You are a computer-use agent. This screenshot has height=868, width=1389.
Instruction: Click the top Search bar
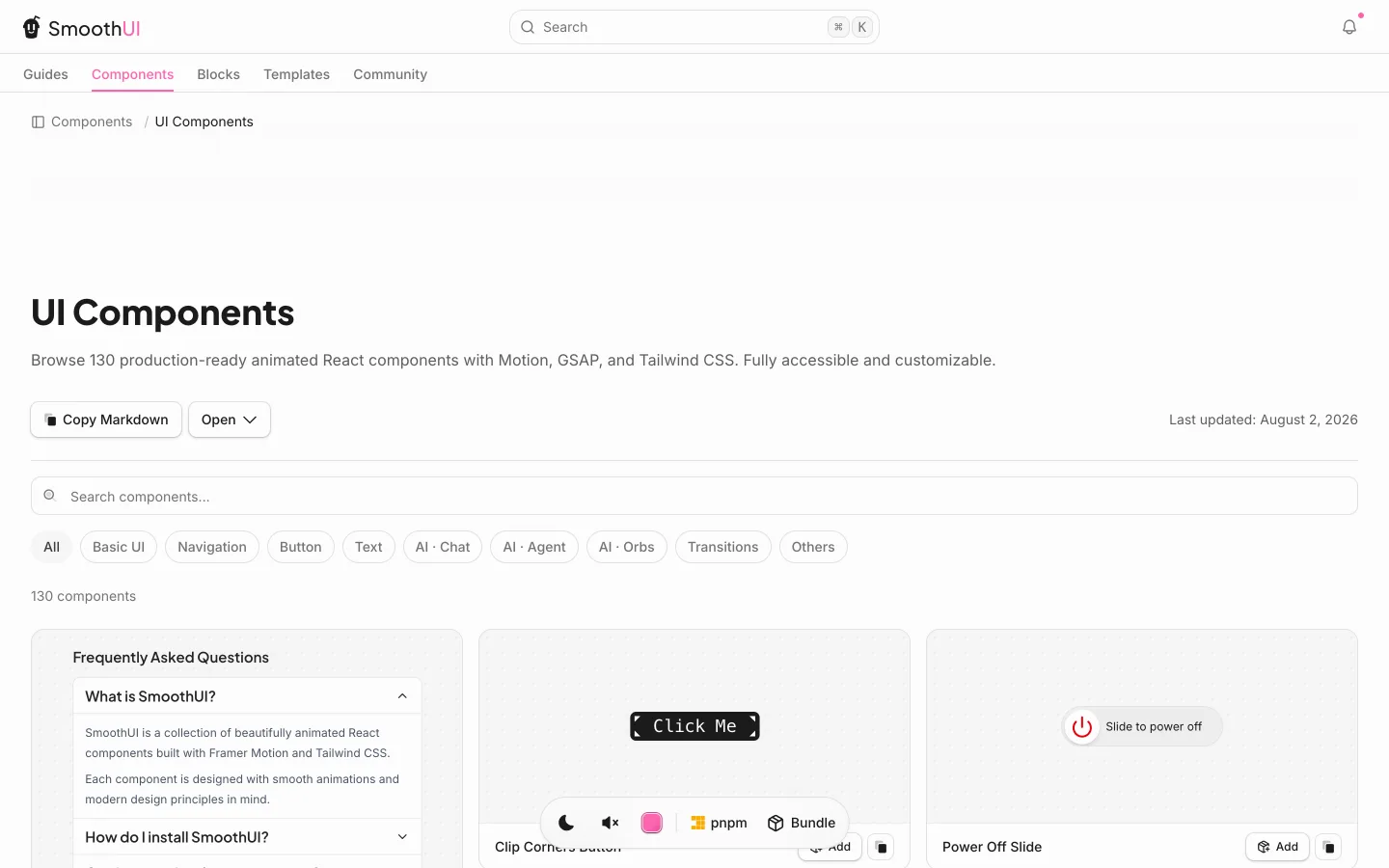coord(694,27)
